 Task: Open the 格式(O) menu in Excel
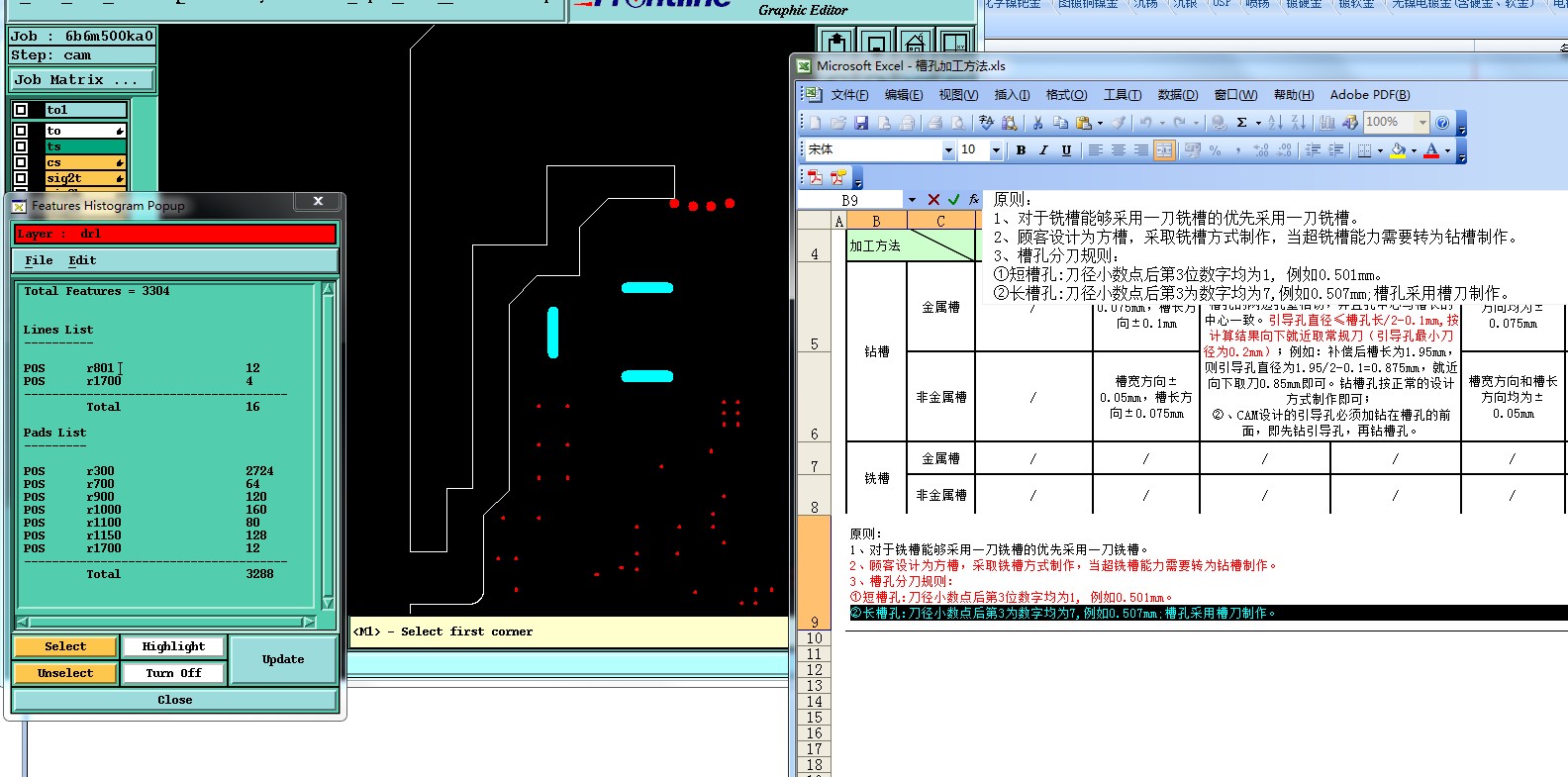click(x=1066, y=95)
